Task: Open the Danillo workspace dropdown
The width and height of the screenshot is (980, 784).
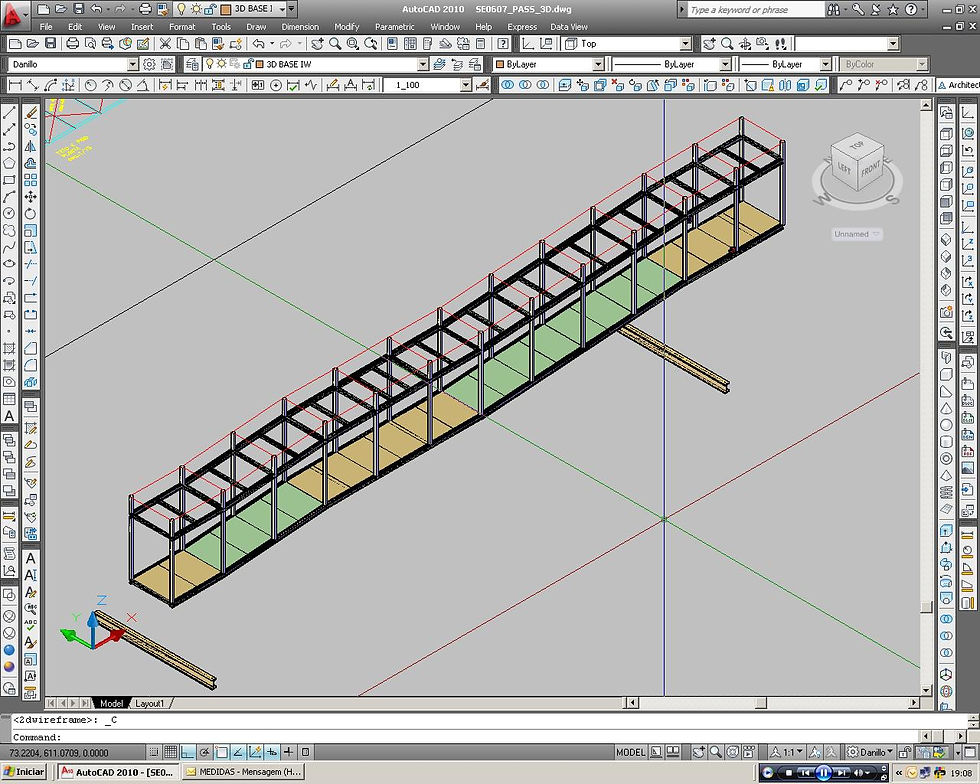Action: [x=132, y=64]
